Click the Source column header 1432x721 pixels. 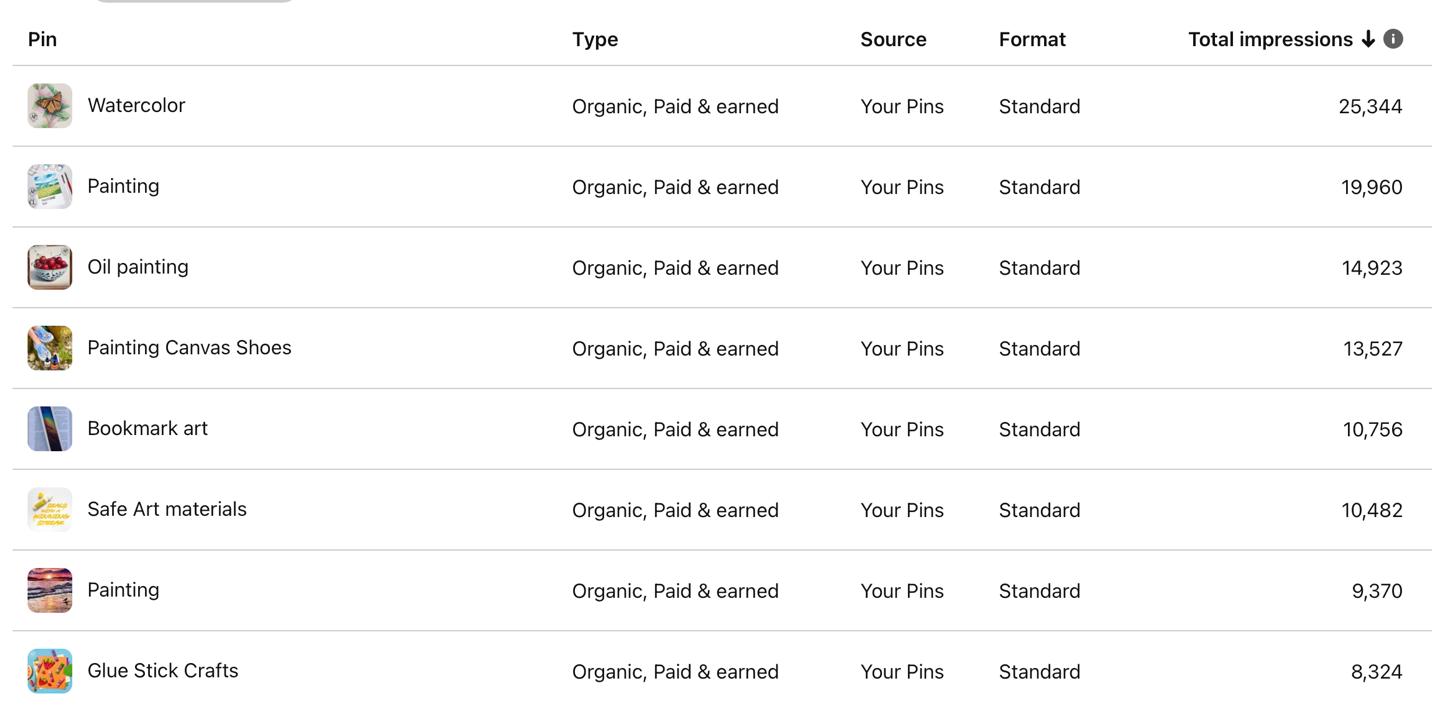pyautogui.click(x=893, y=39)
